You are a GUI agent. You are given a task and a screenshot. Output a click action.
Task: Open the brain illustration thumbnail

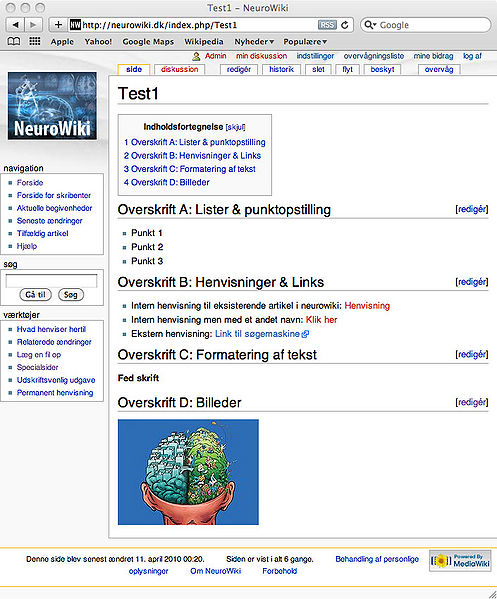tap(188, 472)
